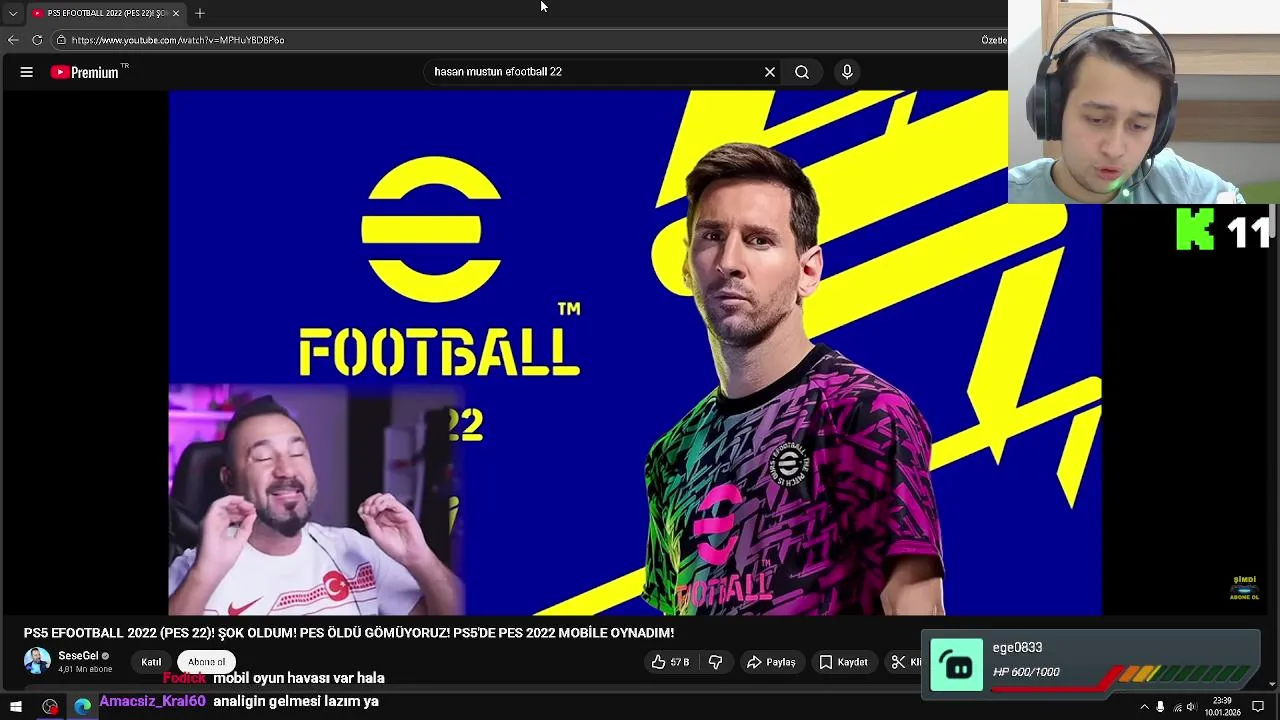Viewport: 1280px width, 720px height.
Task: Open a new browser tab
Action: point(200,13)
